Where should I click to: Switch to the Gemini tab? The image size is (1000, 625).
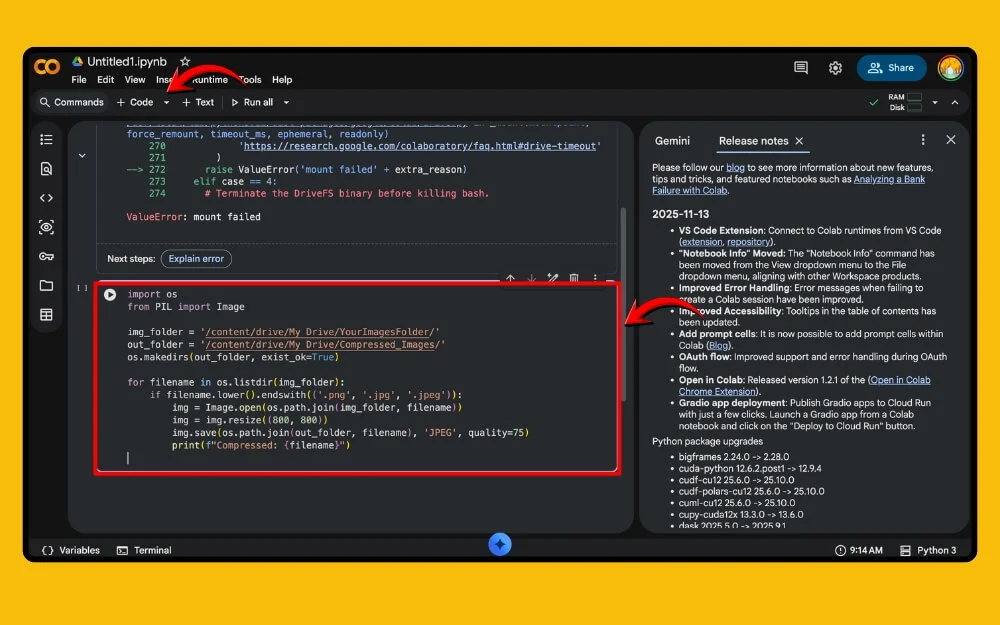tap(672, 140)
